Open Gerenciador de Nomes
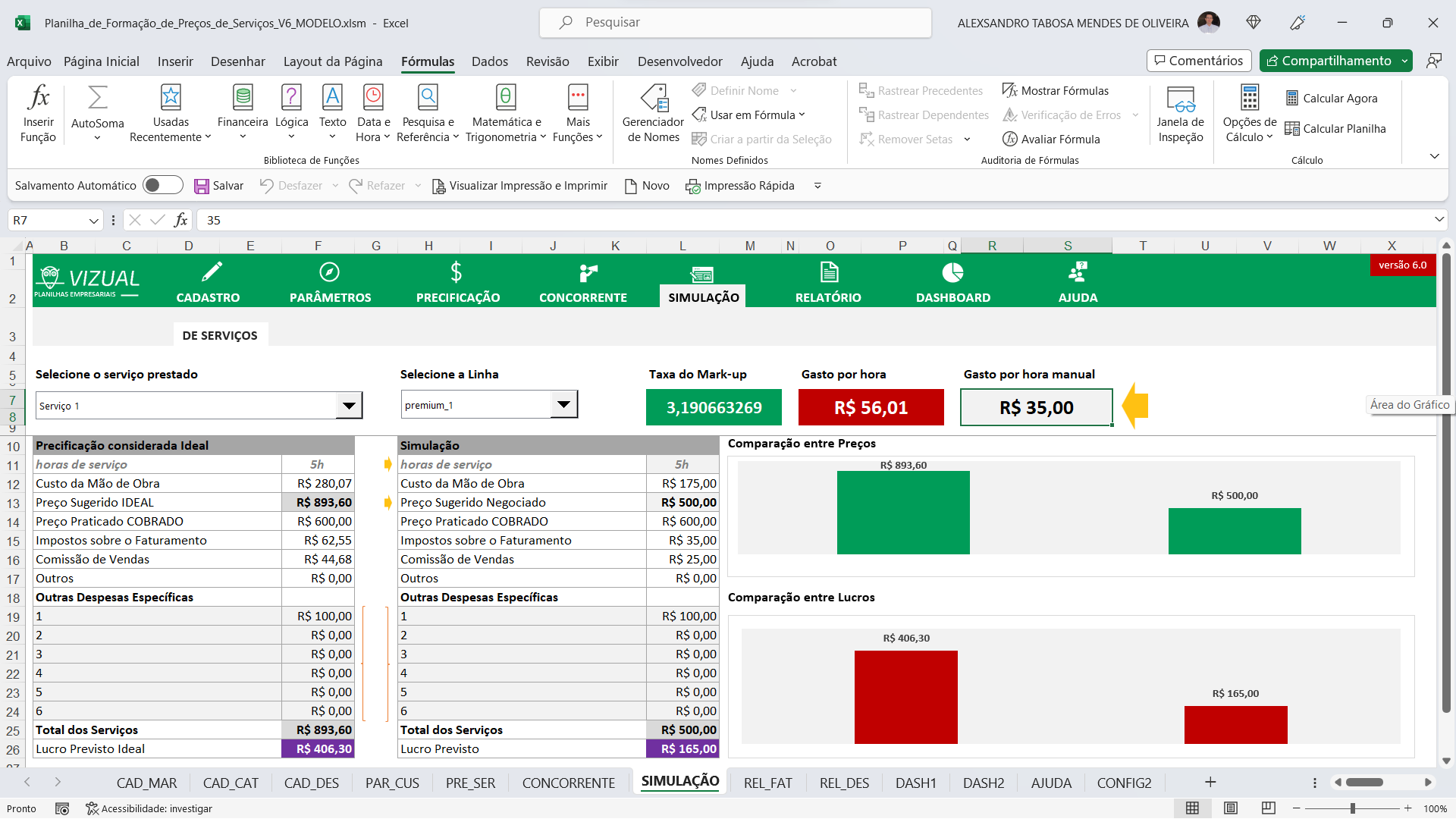The height and width of the screenshot is (819, 1456). (654, 113)
